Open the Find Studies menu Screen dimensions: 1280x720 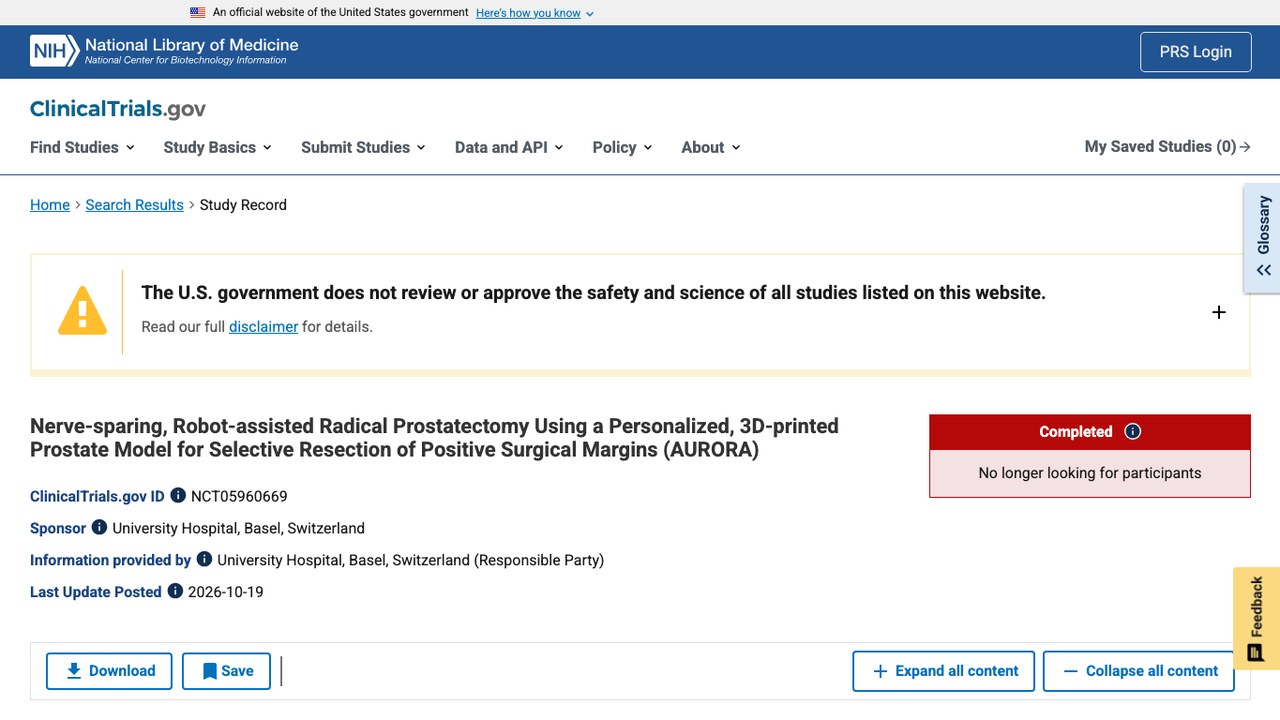pyautogui.click(x=82, y=147)
